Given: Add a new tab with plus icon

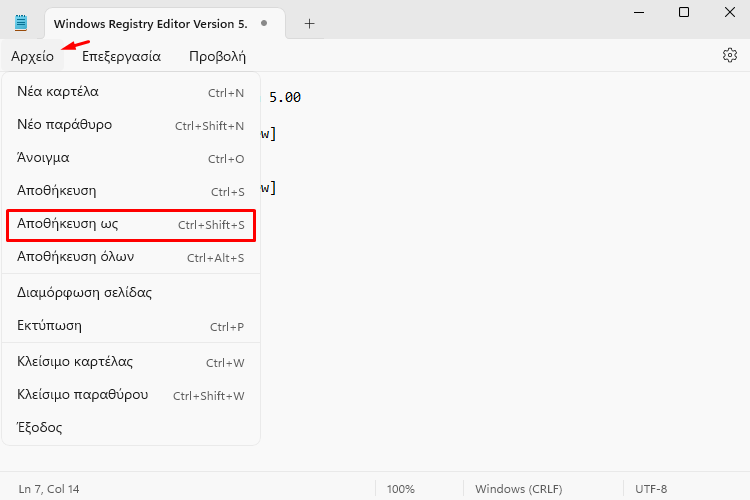Looking at the screenshot, I should point(309,23).
